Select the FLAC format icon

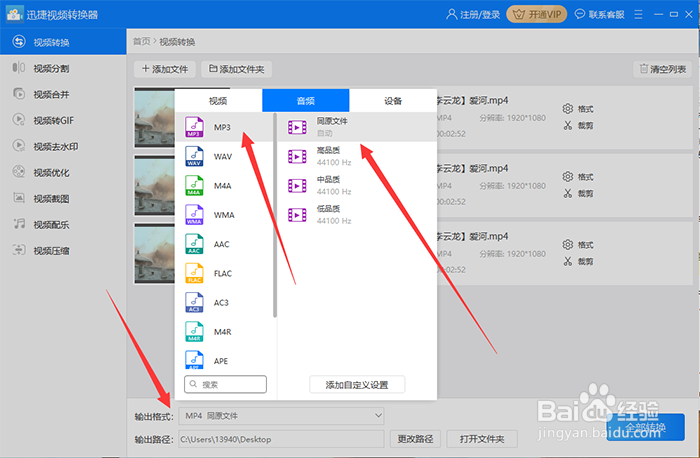point(194,273)
